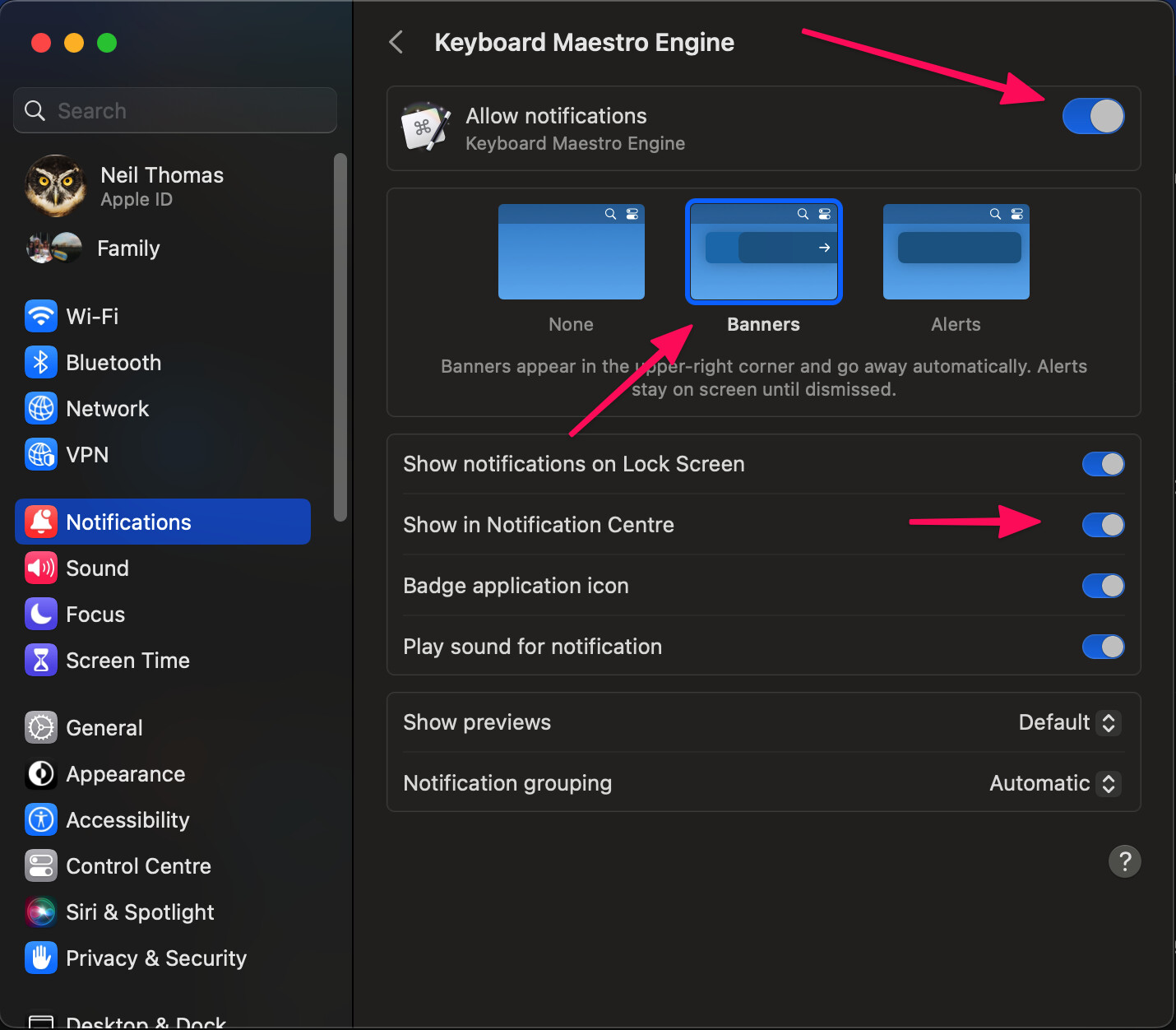Viewport: 1176px width, 1030px height.
Task: Click the Wi-Fi icon in sidebar
Action: pos(41,316)
